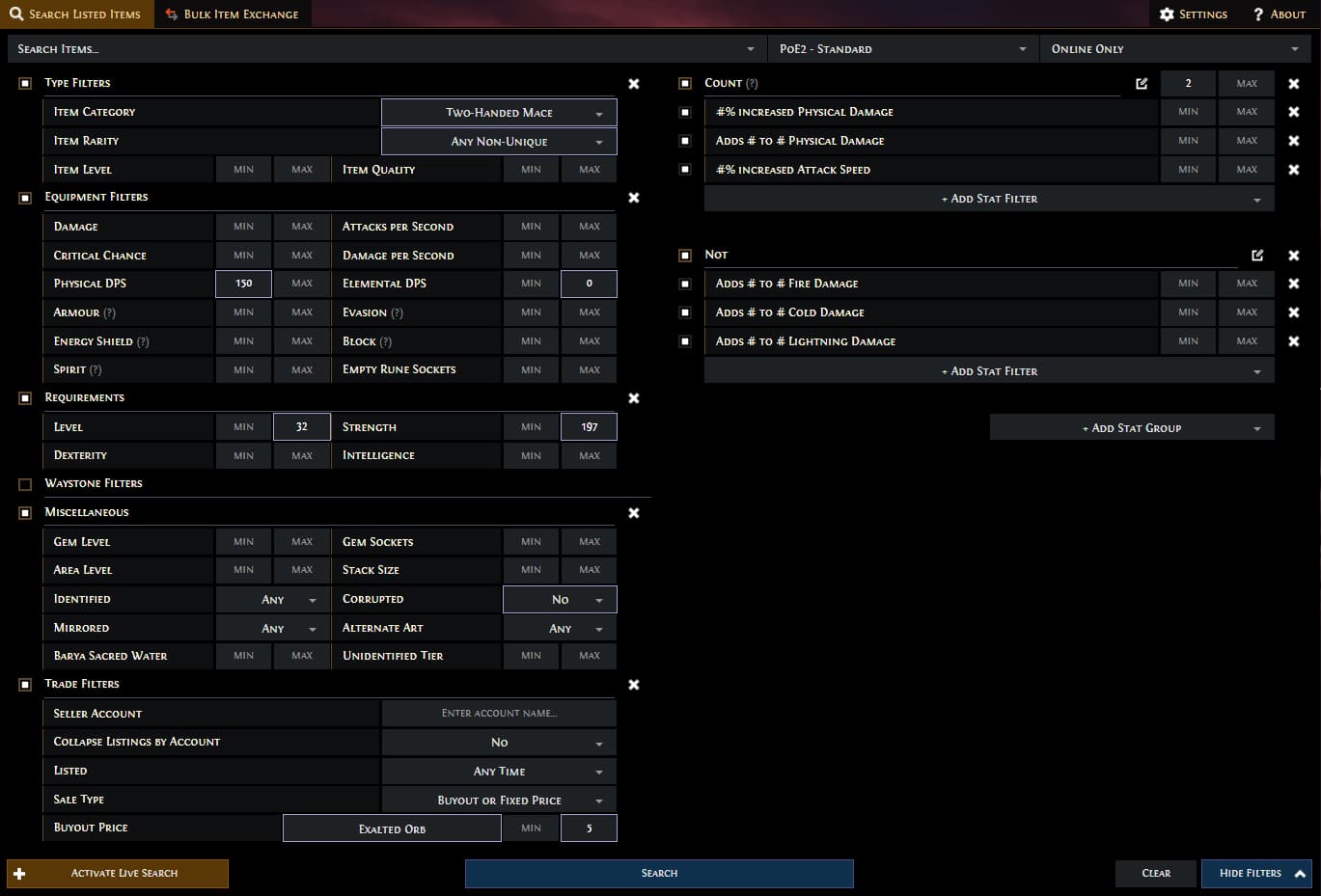Click the Physical DPS min field

point(243,284)
